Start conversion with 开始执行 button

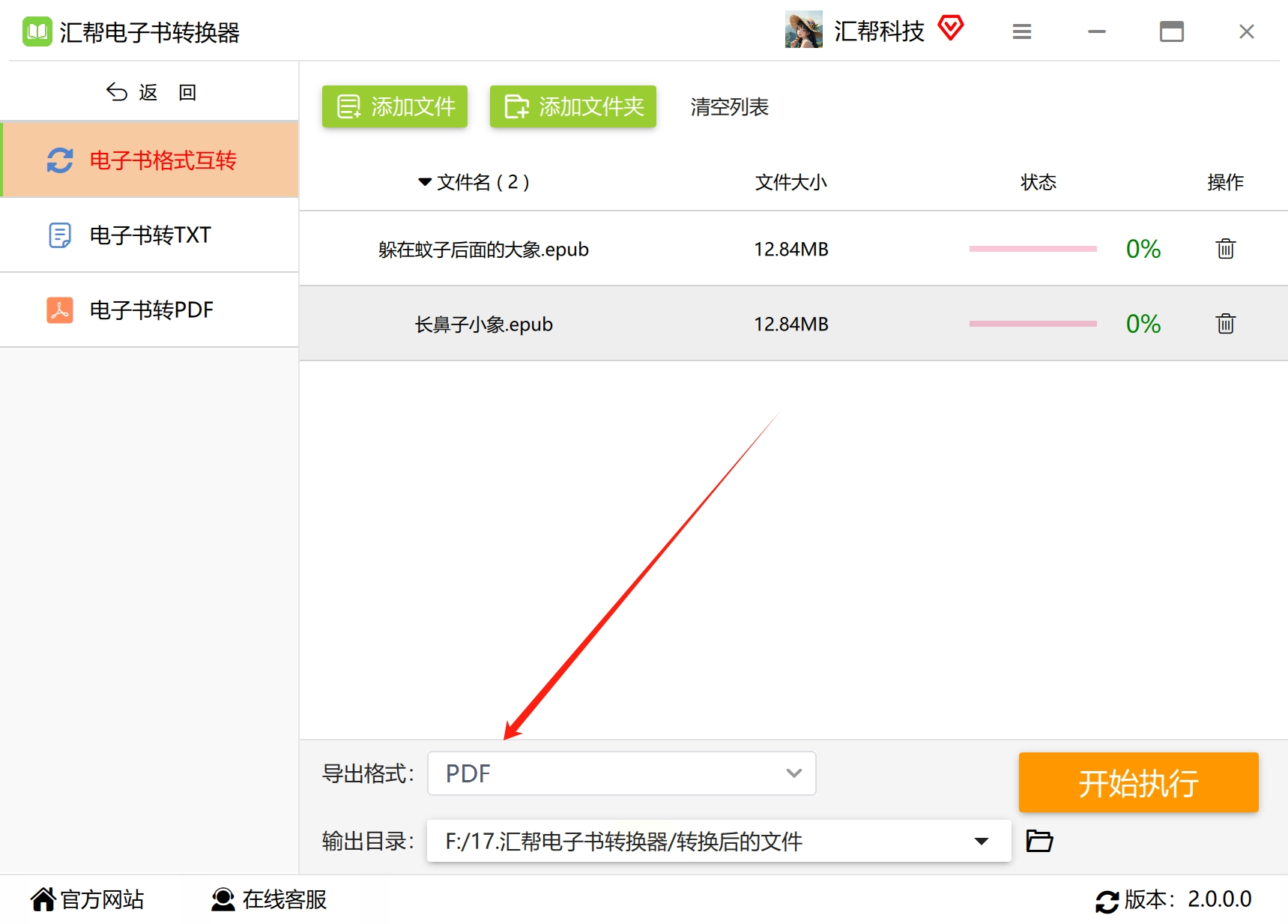(1138, 782)
